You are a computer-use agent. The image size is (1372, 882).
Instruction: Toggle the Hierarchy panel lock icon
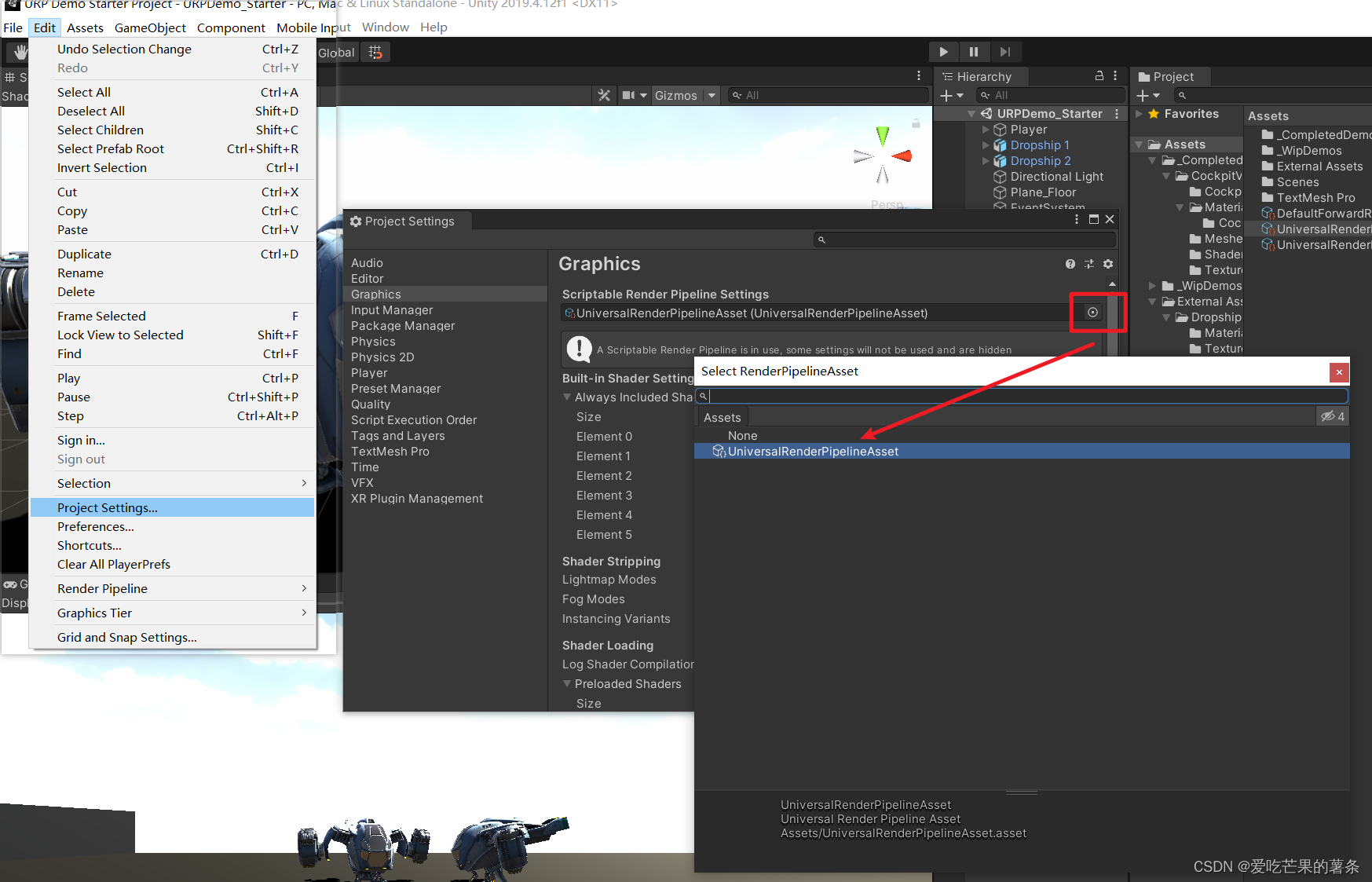point(1099,75)
